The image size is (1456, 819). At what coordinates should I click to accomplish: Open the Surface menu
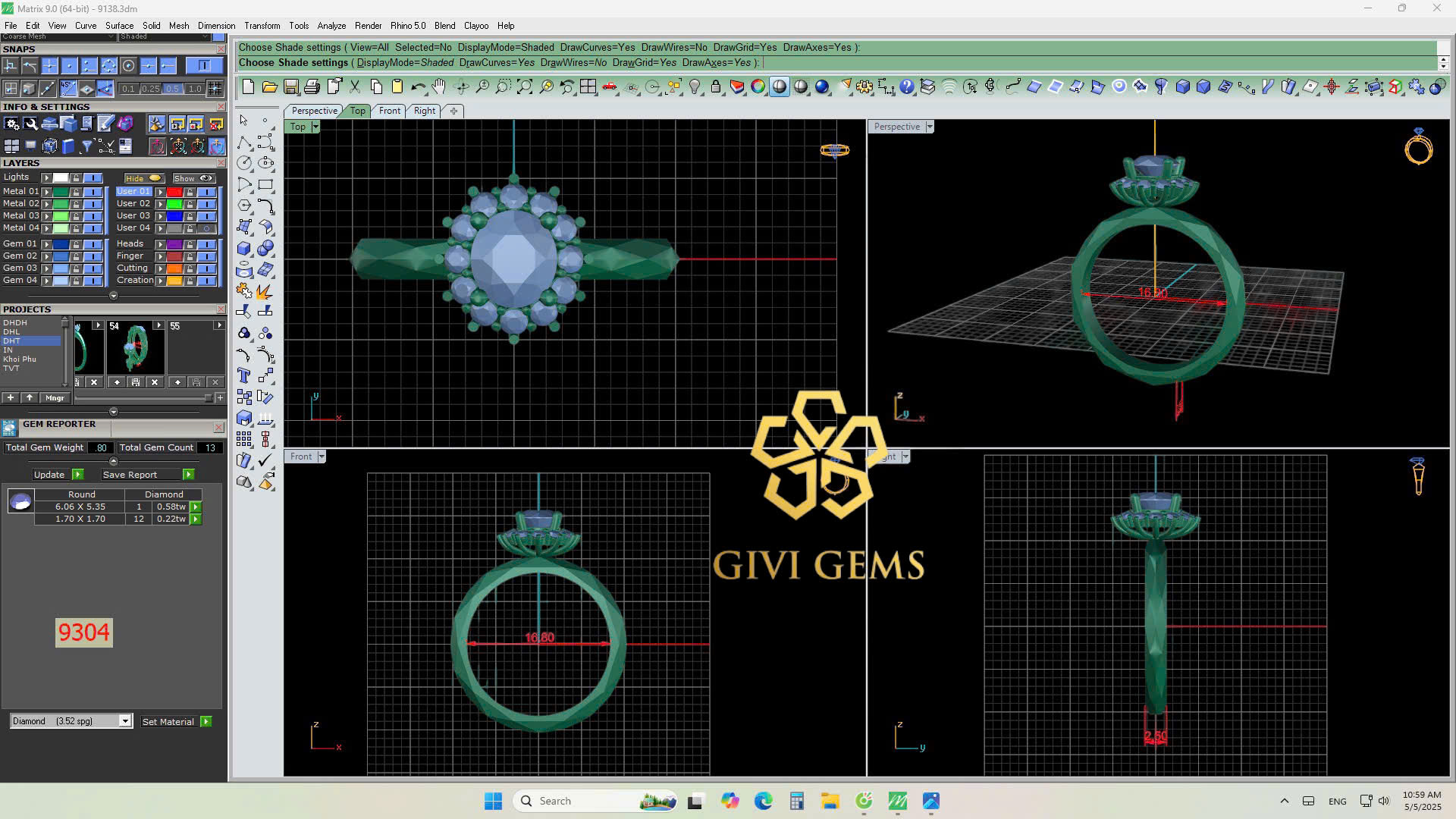click(119, 25)
